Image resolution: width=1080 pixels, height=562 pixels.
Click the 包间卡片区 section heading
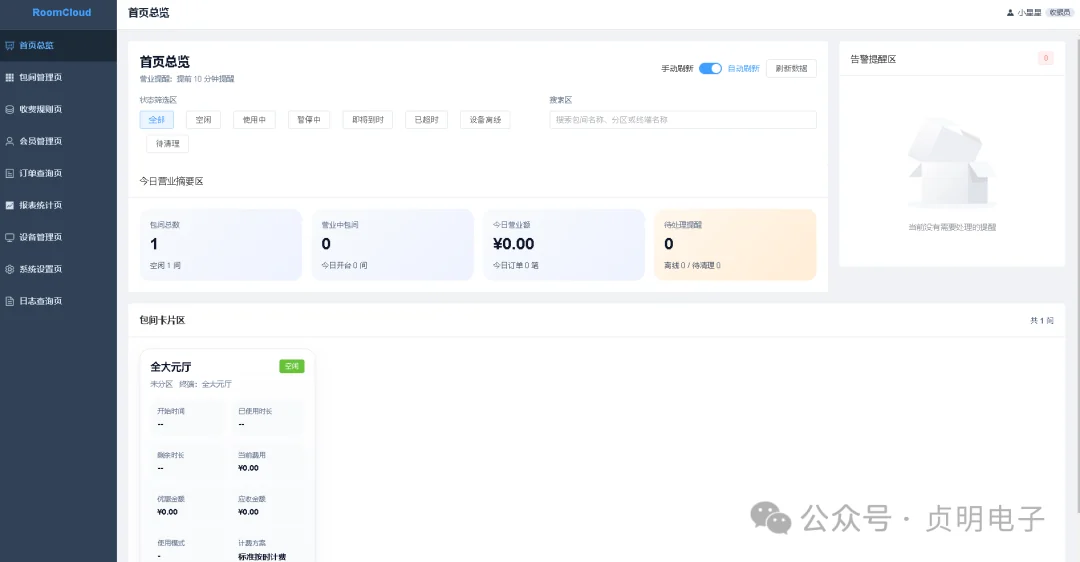tap(163, 320)
